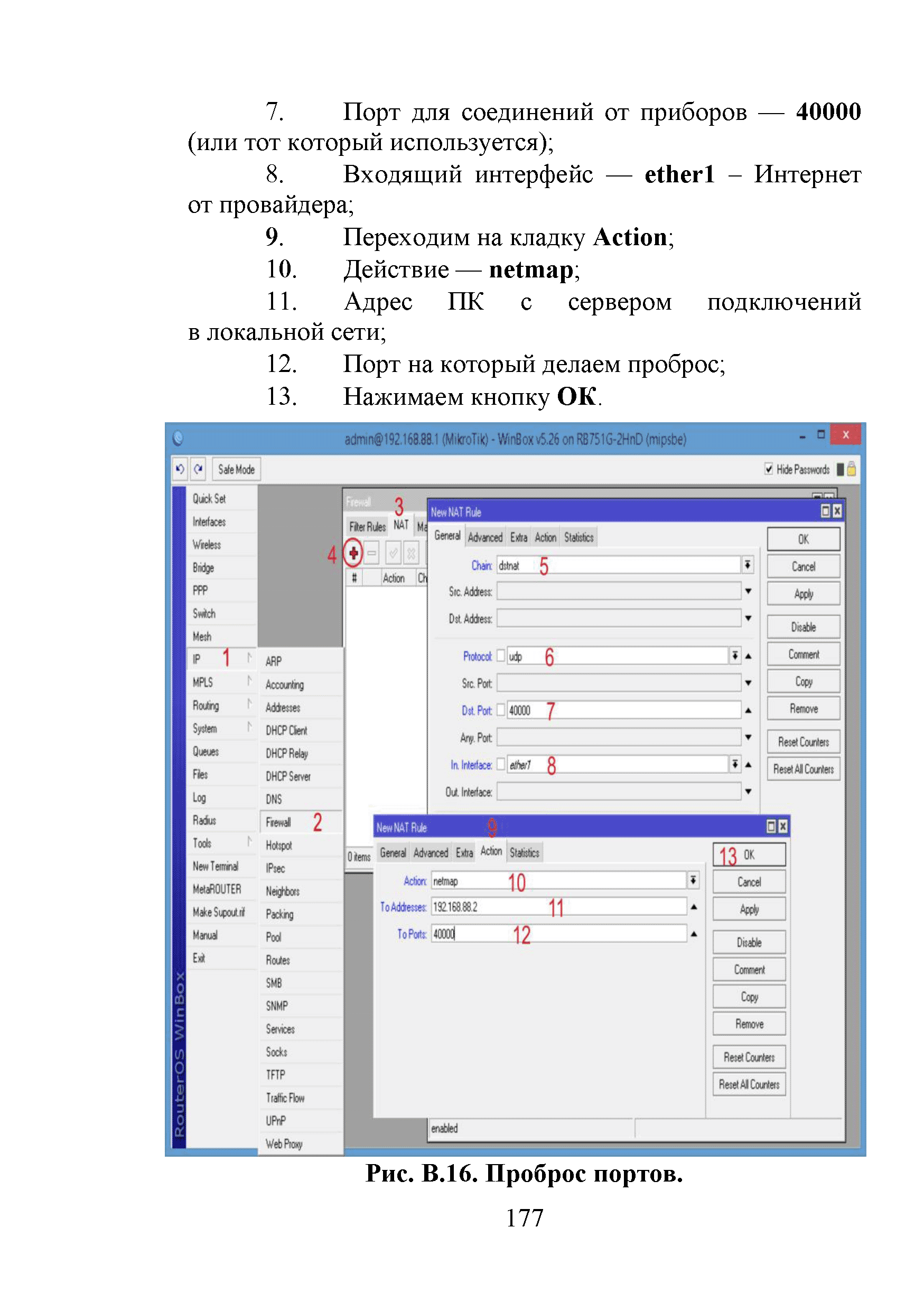The image size is (924, 1311).
Task: Click Disable button in lower NAT Rule dialog
Action: (749, 943)
